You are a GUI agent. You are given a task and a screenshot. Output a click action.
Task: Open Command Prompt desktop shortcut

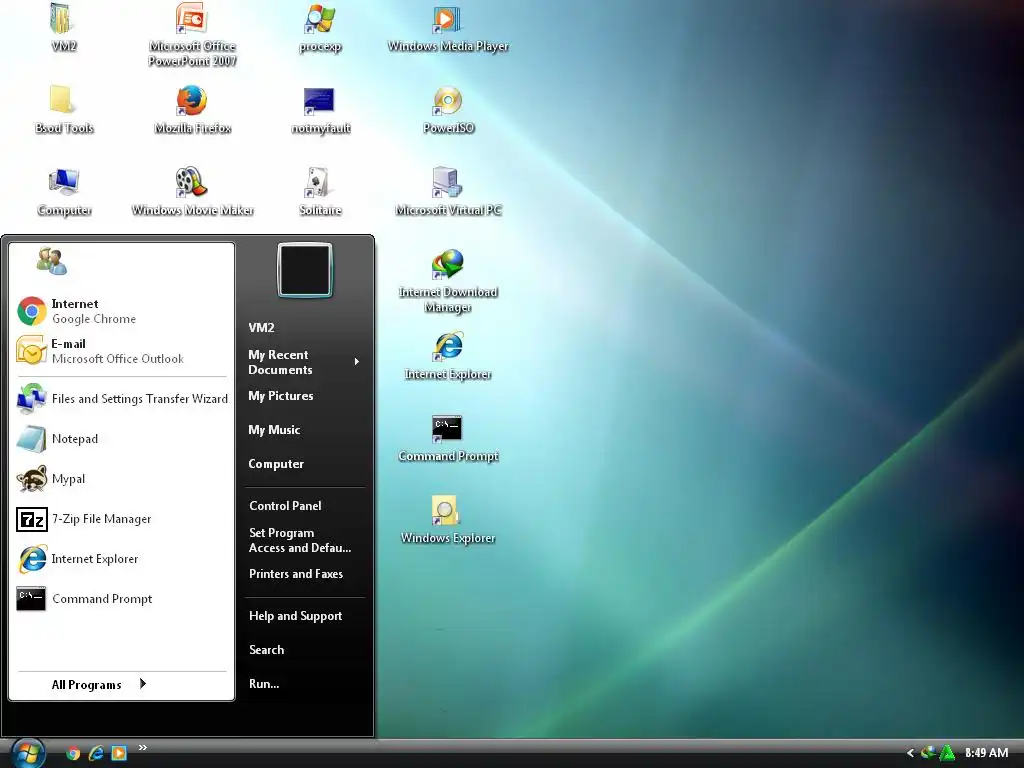(448, 438)
